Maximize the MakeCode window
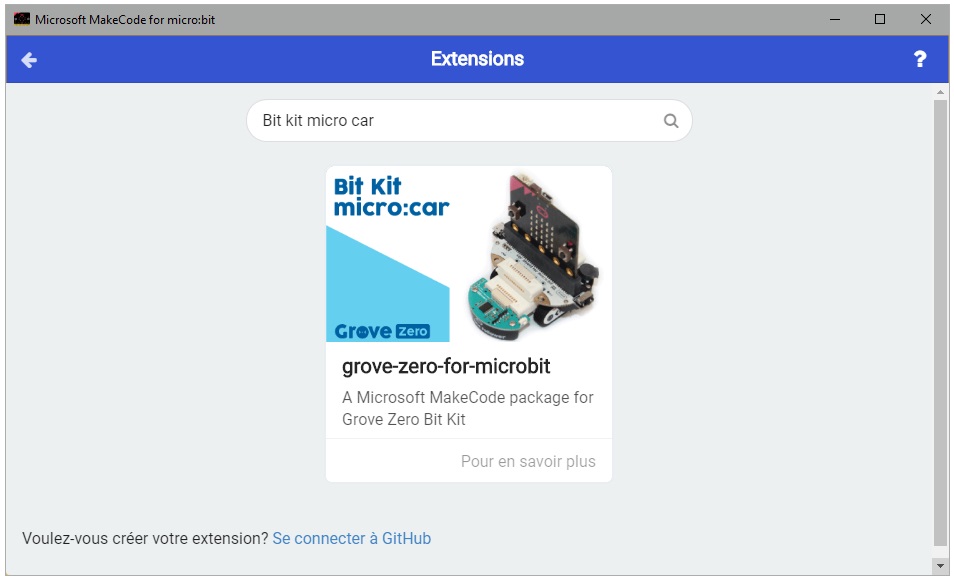This screenshot has width=954, height=583. coord(880,19)
